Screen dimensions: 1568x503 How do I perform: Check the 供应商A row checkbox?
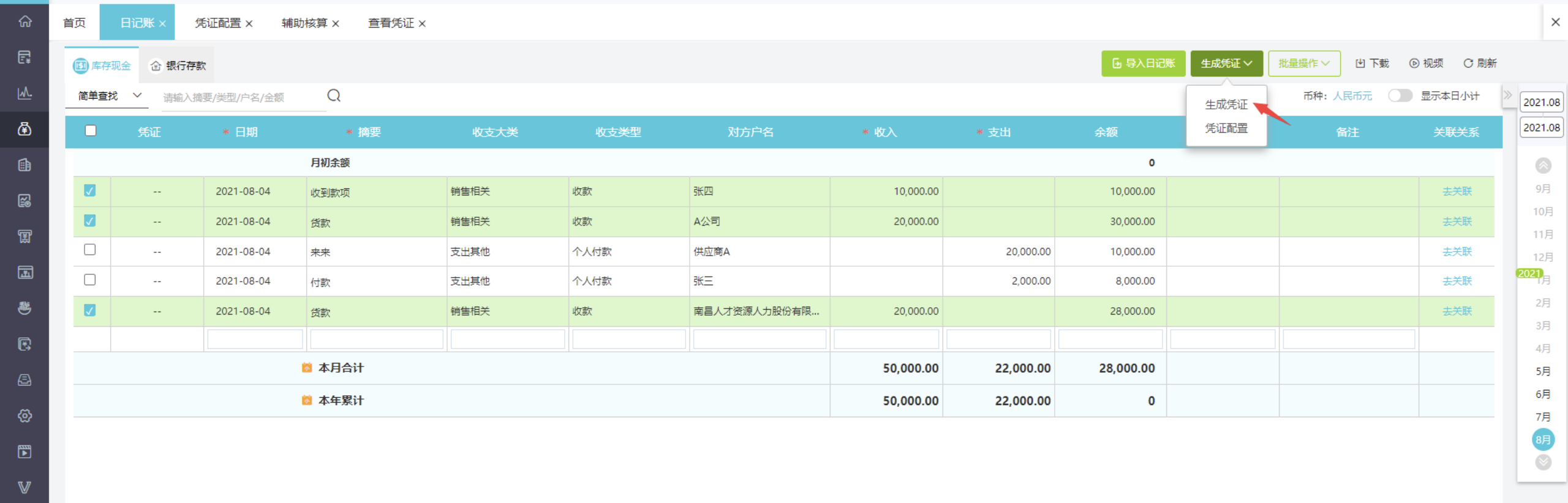(90, 250)
